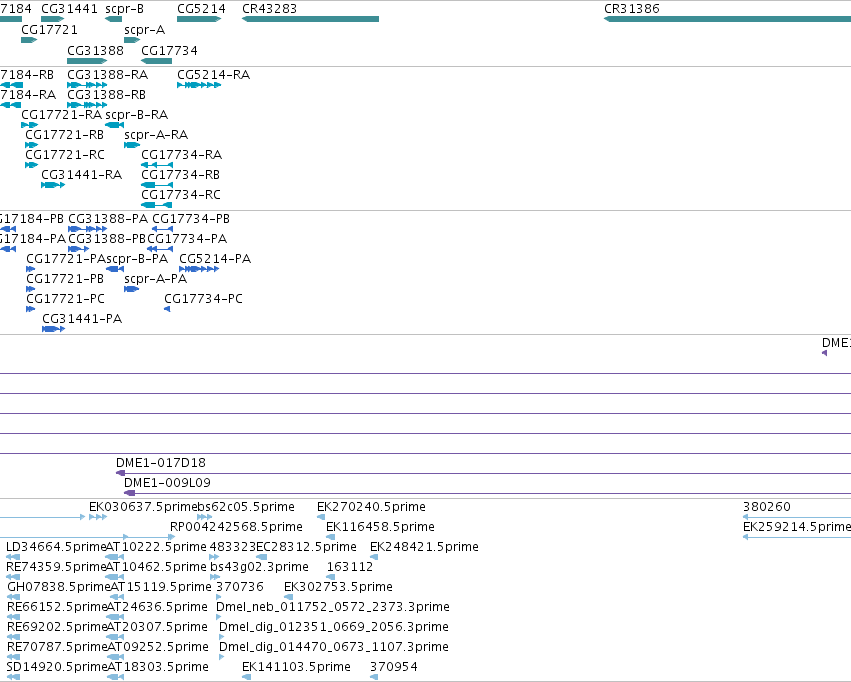Click transcript CG17734-RC
The width and height of the screenshot is (851, 682).
point(156,205)
